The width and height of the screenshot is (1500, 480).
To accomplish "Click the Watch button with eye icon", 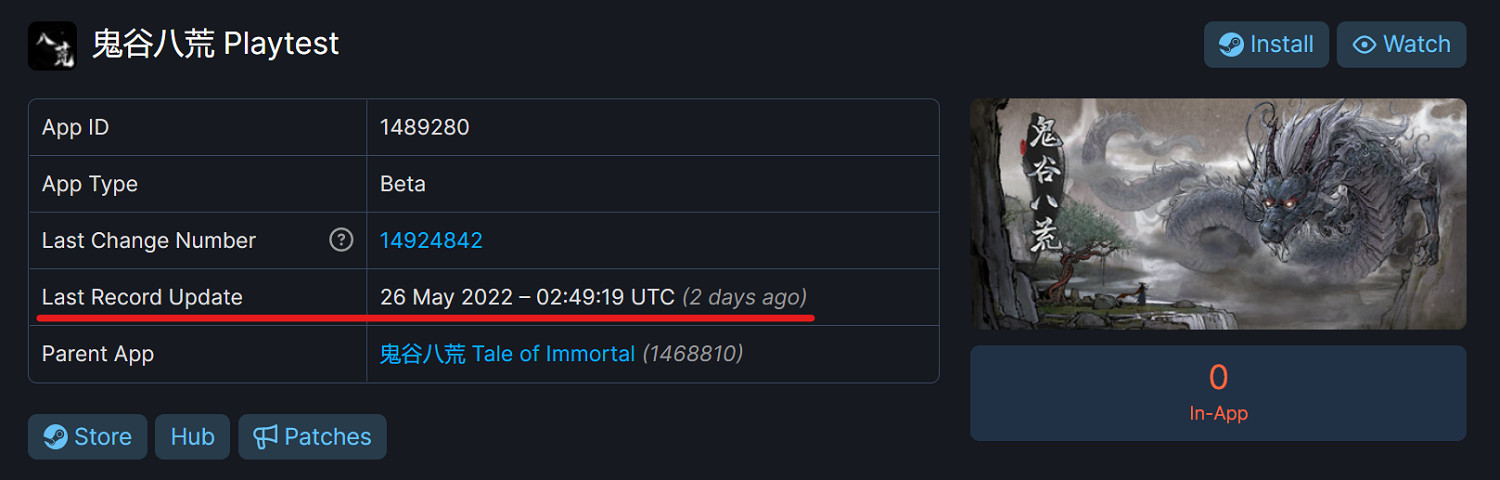I will pyautogui.click(x=1401, y=45).
